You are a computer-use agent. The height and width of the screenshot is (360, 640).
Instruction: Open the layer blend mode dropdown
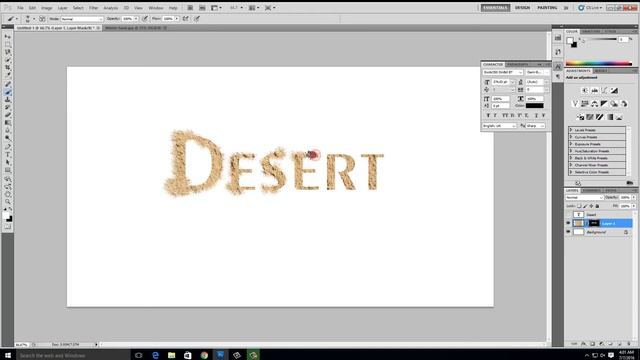584,198
